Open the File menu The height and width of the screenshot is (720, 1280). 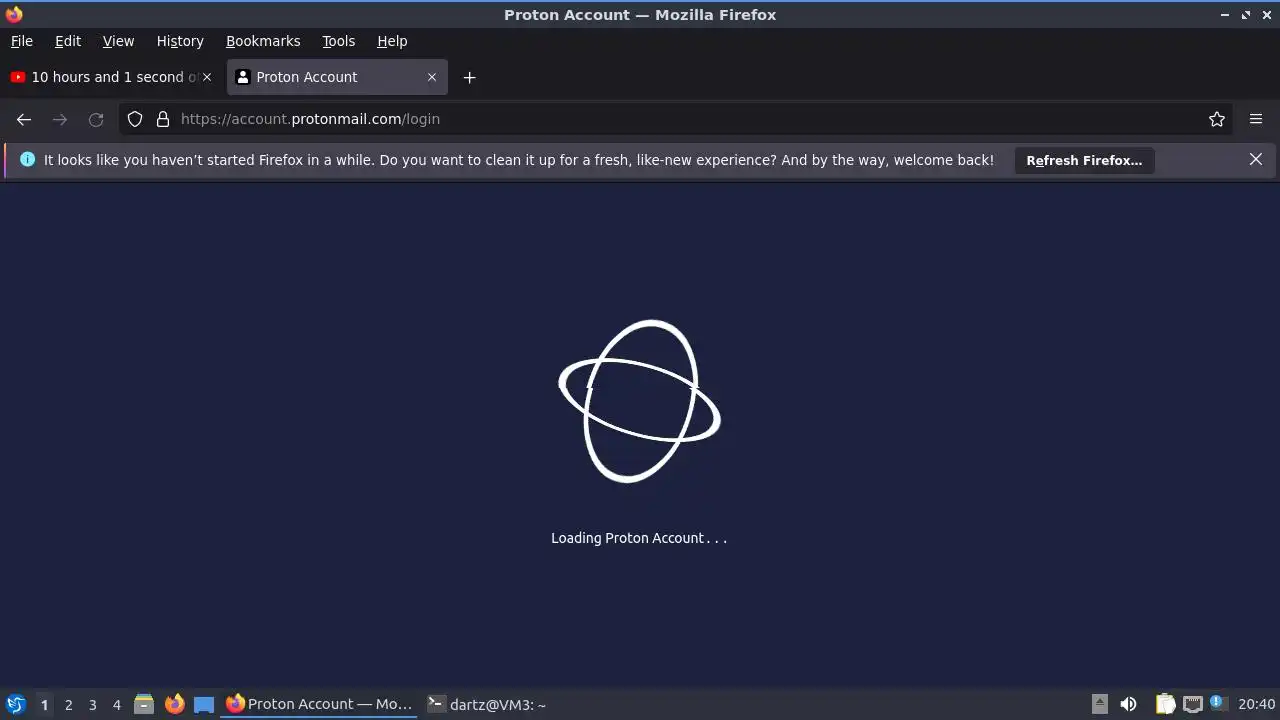point(22,41)
